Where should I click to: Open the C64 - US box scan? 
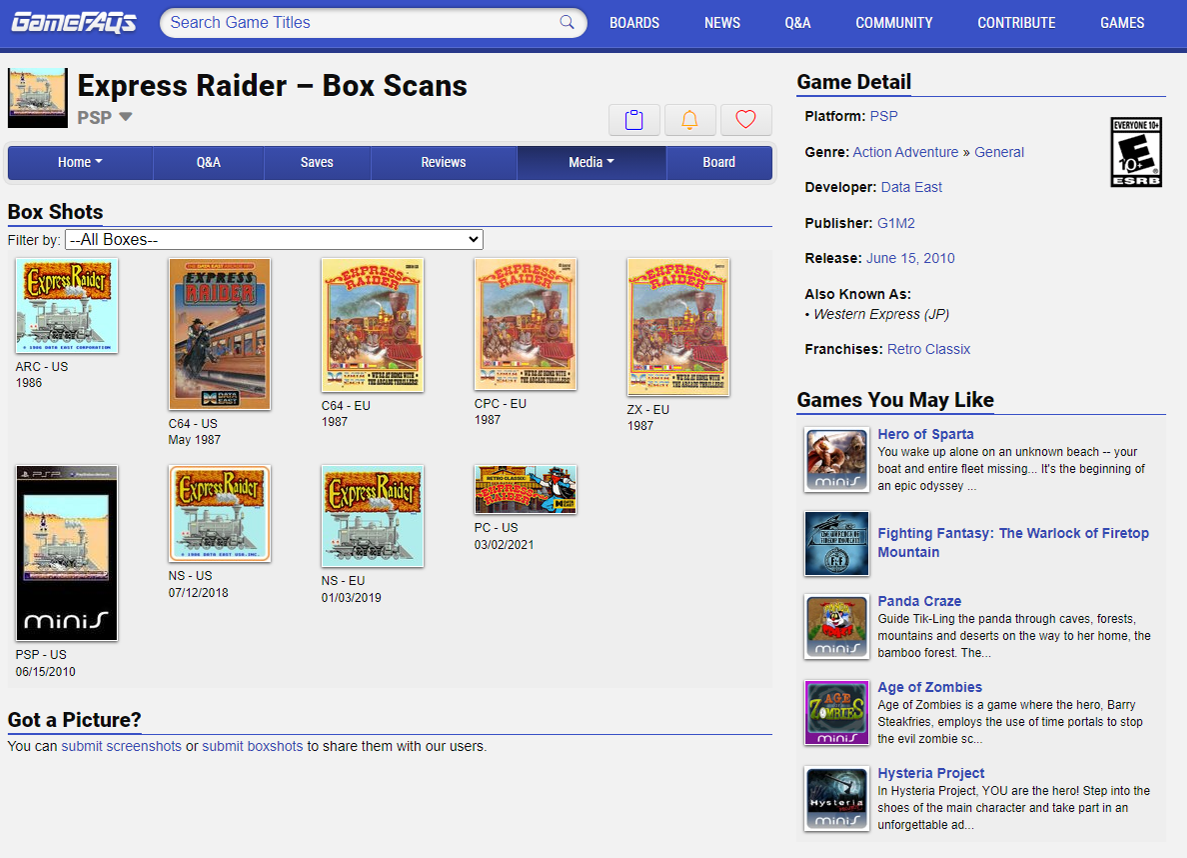(220, 334)
